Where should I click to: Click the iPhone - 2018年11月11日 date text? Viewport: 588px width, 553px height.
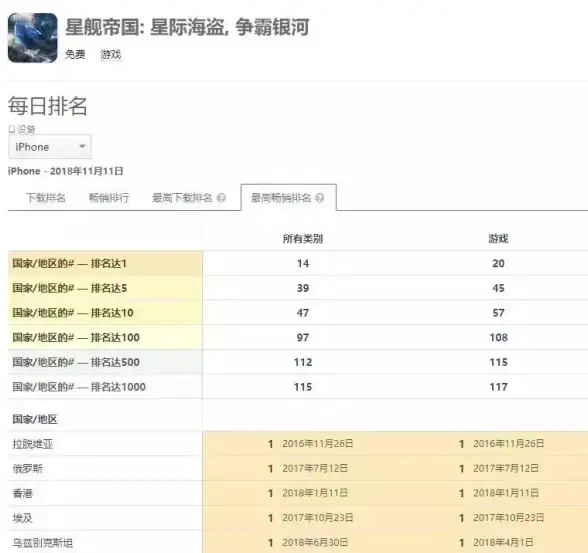tap(66, 171)
